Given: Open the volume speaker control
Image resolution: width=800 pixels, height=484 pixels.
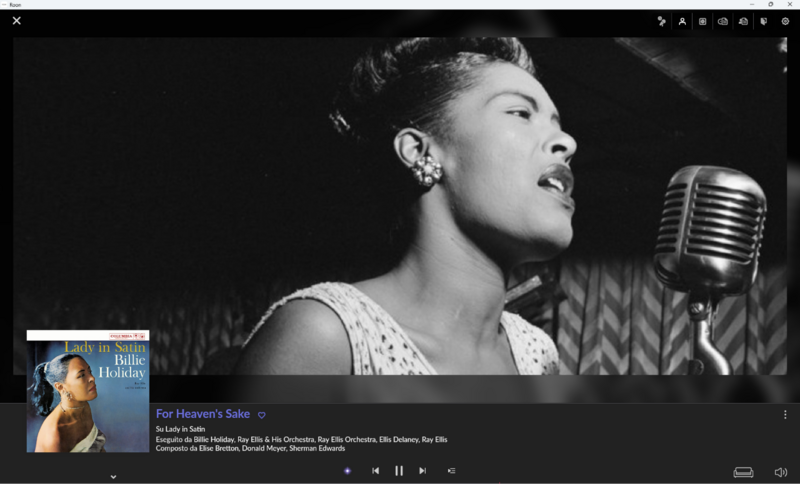Looking at the screenshot, I should [x=781, y=472].
